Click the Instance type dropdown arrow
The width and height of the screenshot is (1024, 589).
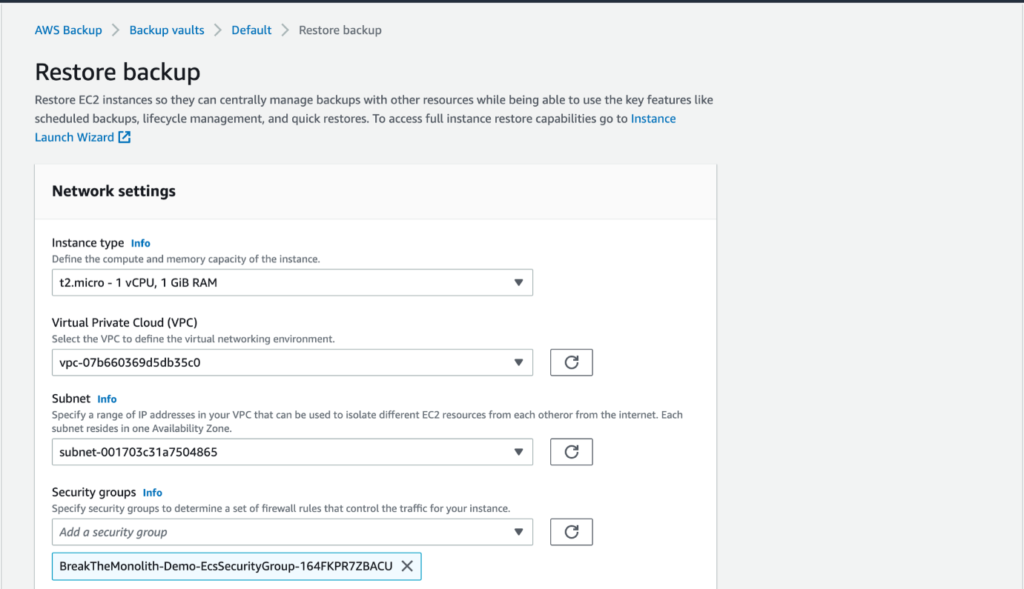coord(519,283)
